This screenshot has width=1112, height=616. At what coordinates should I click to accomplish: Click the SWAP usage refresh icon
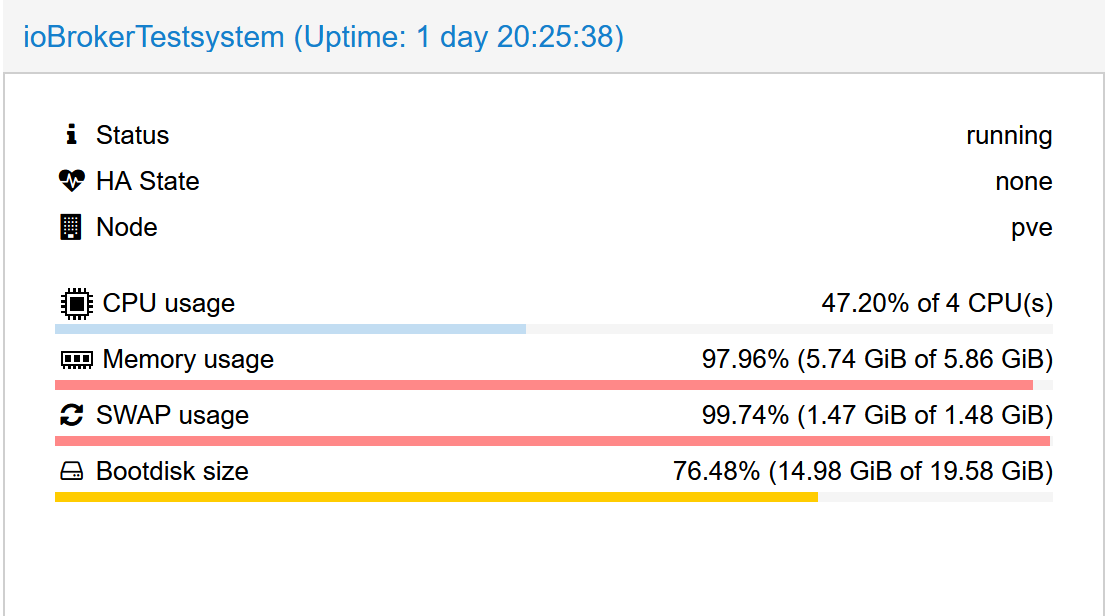70,415
